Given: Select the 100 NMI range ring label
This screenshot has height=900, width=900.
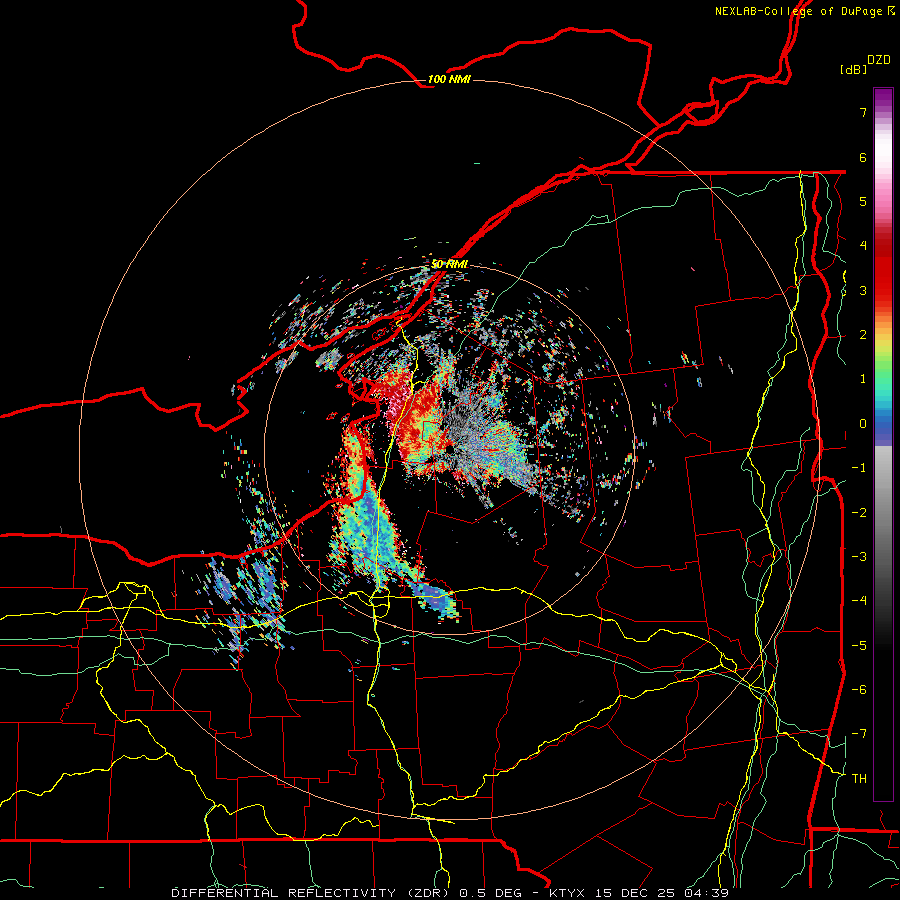Looking at the screenshot, I should 449,79.
